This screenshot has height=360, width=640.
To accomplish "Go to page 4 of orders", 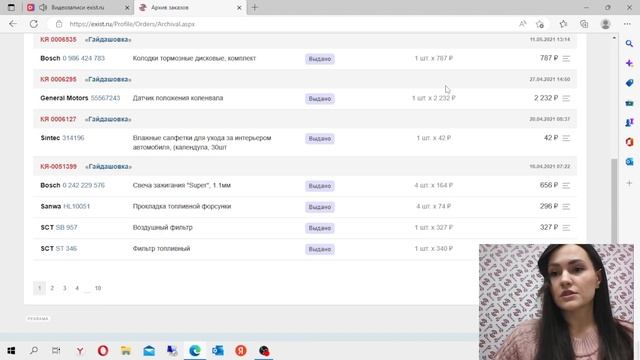I will [77, 288].
